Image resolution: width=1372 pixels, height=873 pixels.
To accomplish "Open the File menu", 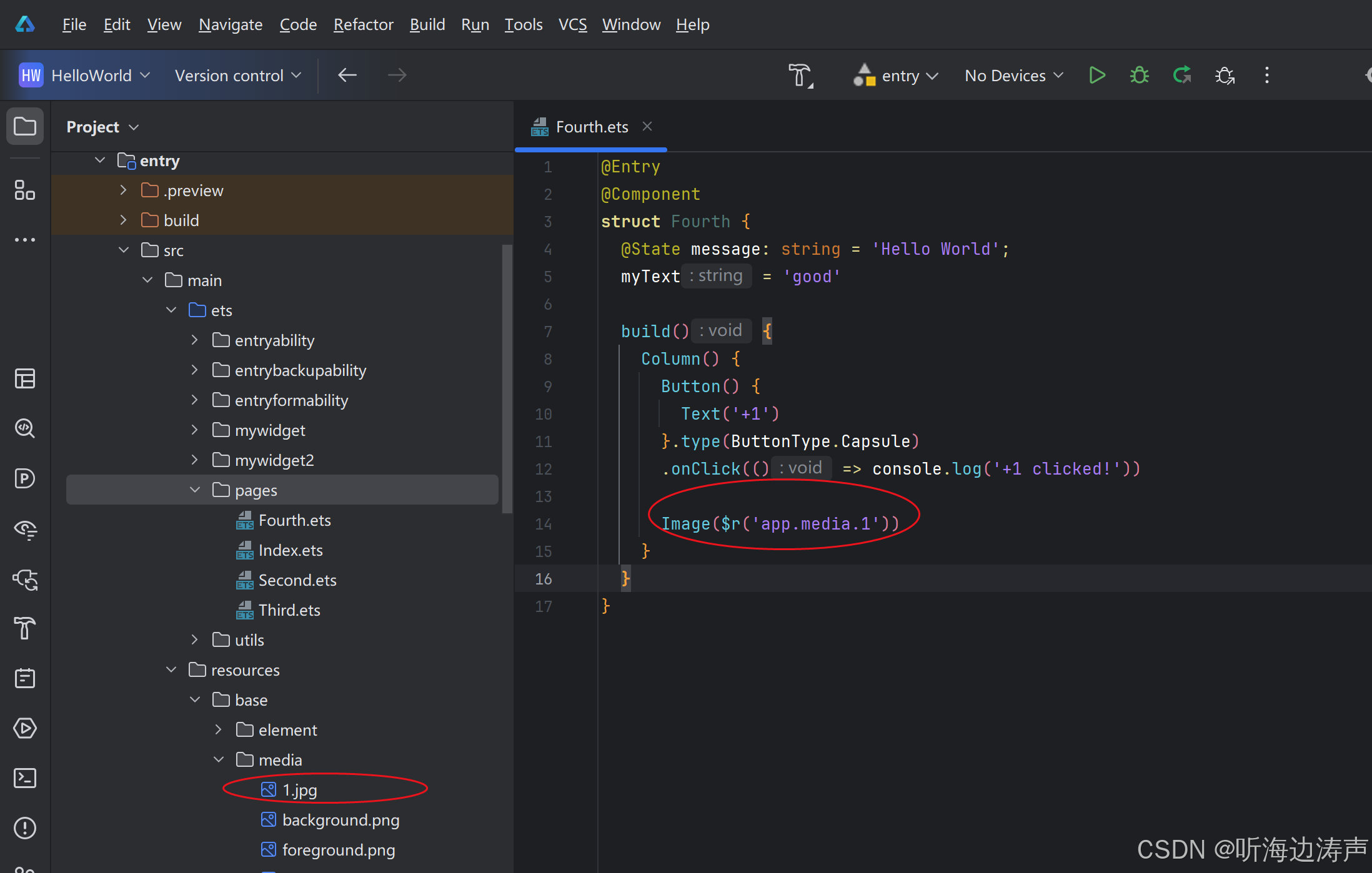I will [x=74, y=24].
